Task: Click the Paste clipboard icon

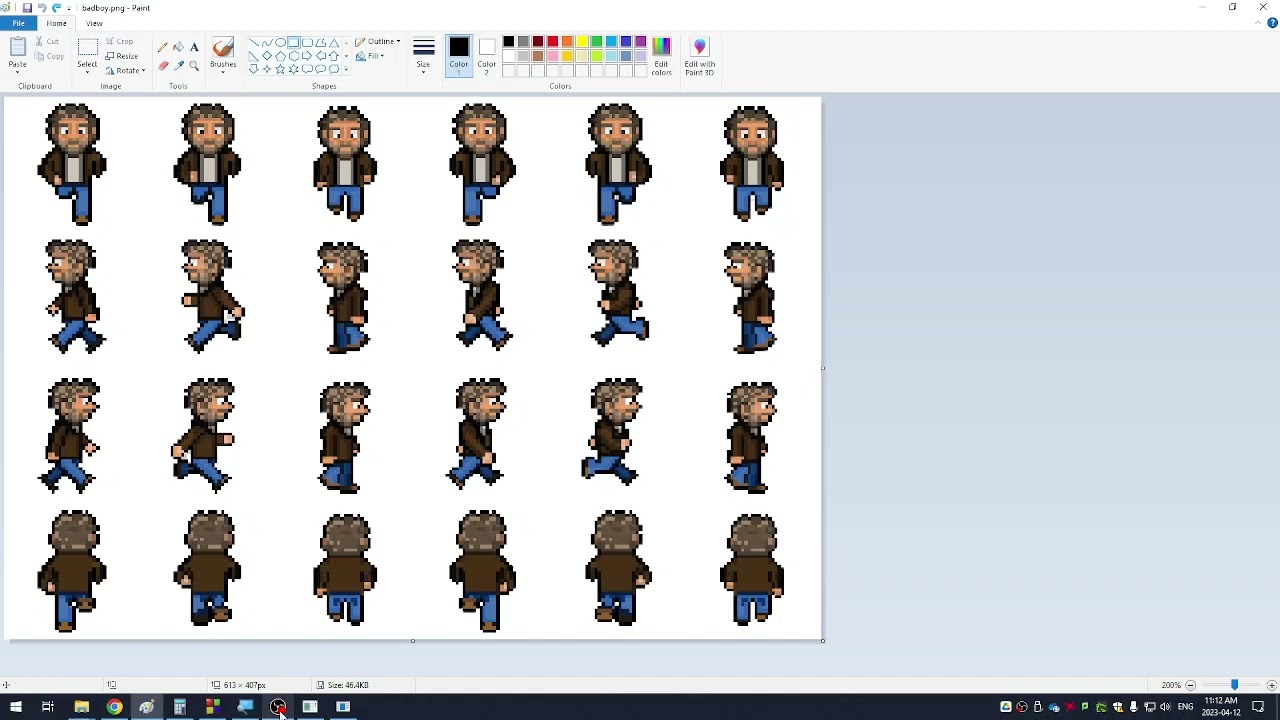Action: click(x=17, y=48)
